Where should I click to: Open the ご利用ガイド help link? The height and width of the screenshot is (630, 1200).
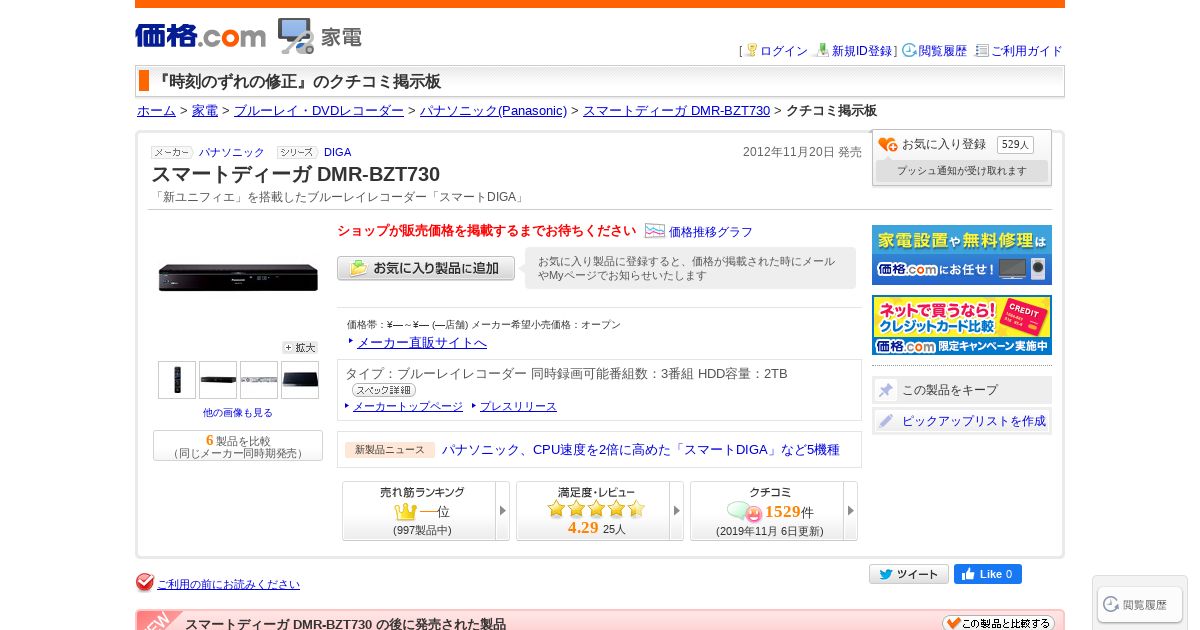point(1026,51)
